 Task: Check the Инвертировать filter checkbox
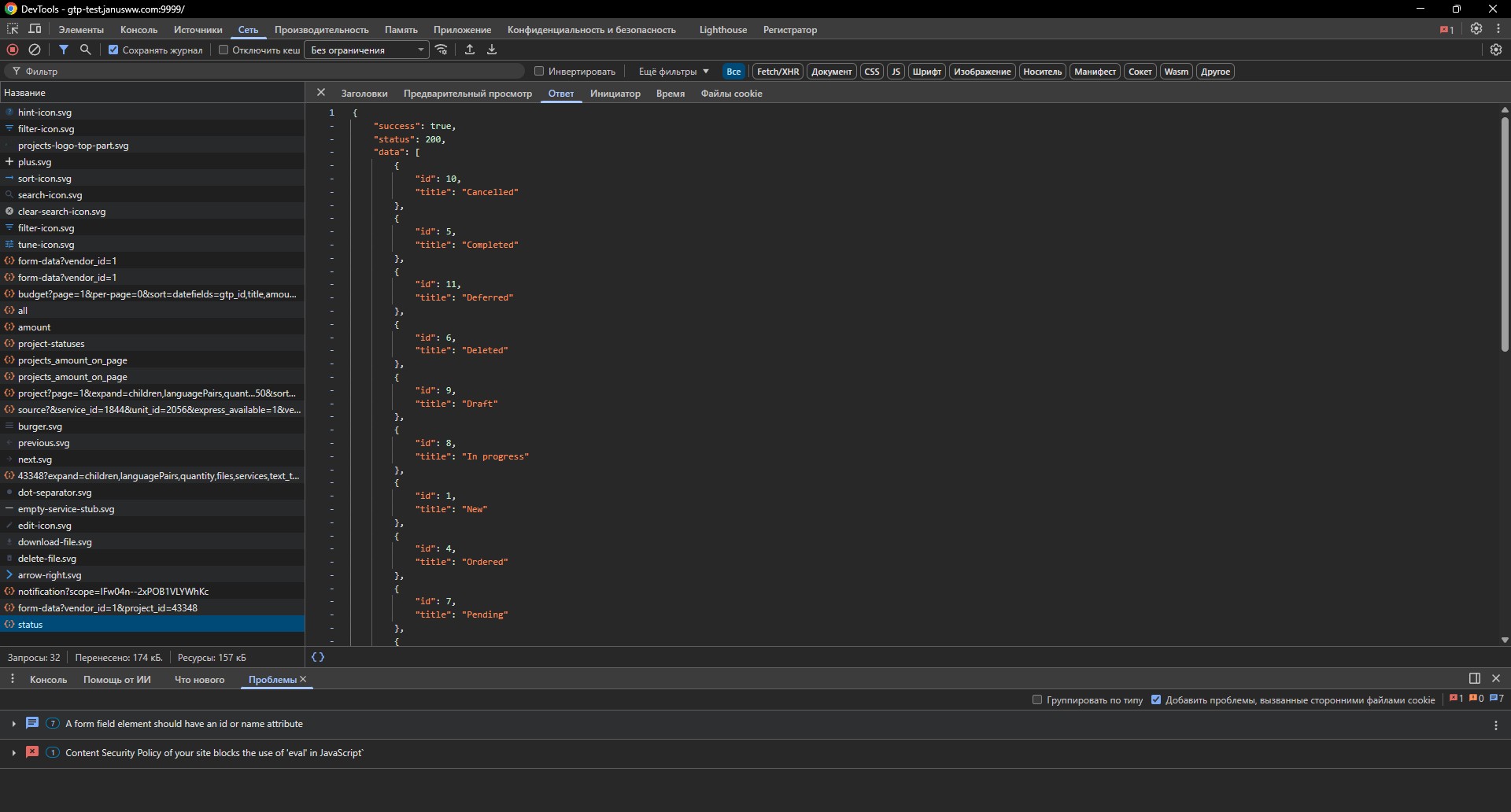(x=538, y=71)
